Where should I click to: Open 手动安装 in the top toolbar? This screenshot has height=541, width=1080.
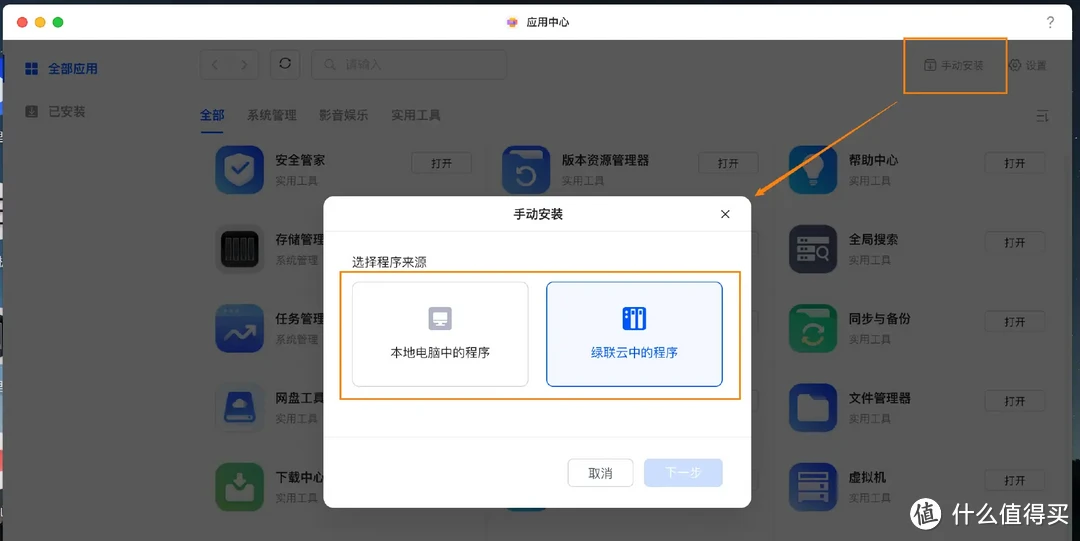[954, 65]
